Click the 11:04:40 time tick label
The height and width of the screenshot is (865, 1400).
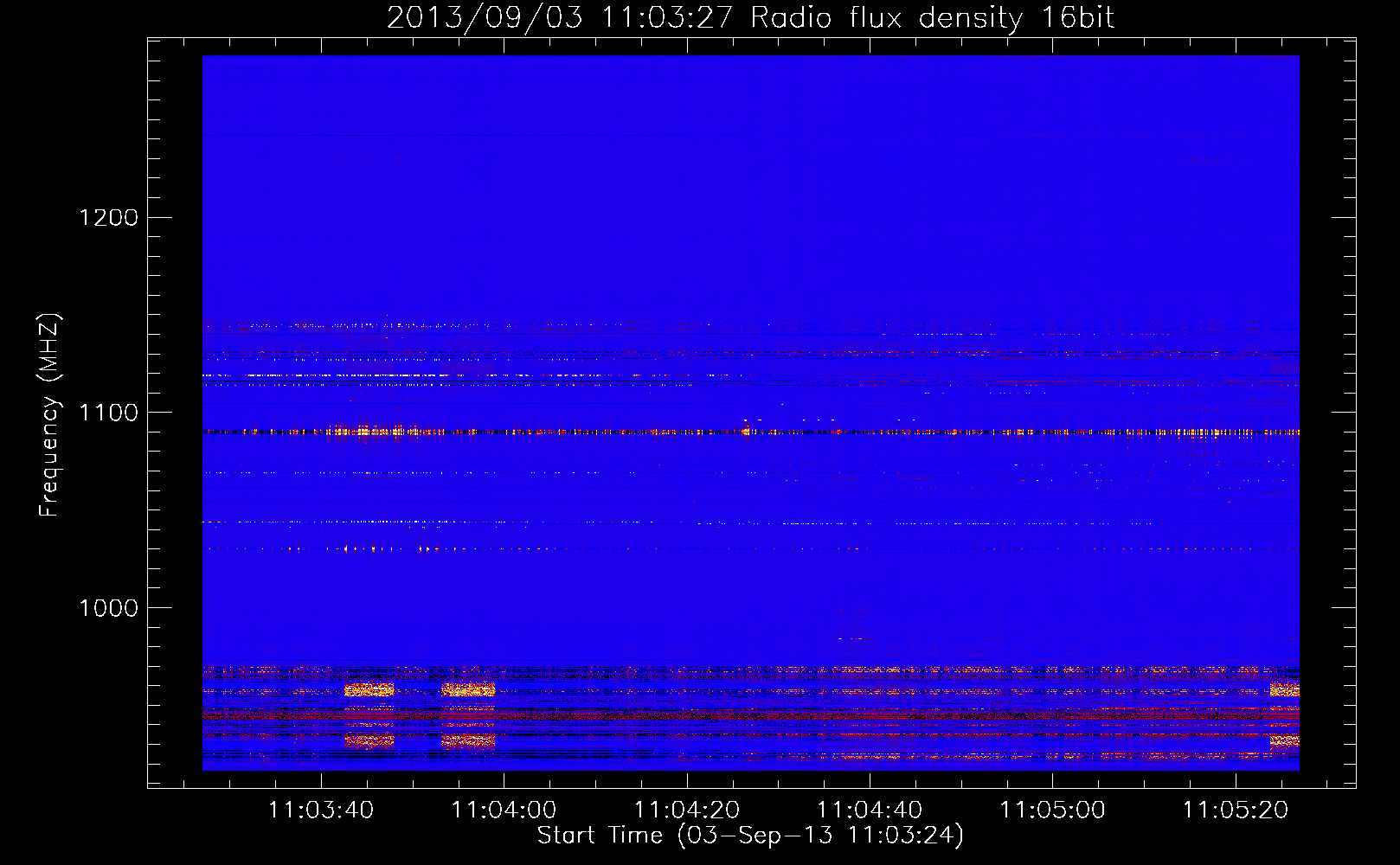[x=870, y=811]
